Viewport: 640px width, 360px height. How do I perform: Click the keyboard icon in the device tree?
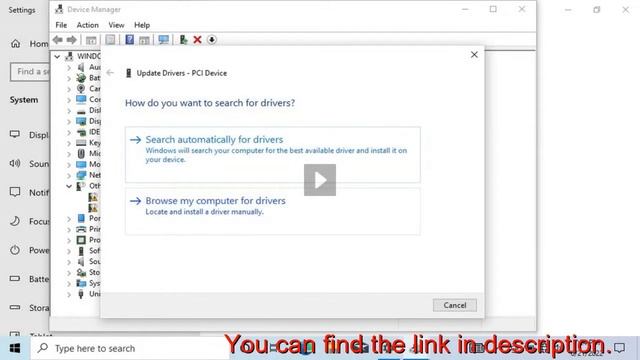[x=81, y=142]
